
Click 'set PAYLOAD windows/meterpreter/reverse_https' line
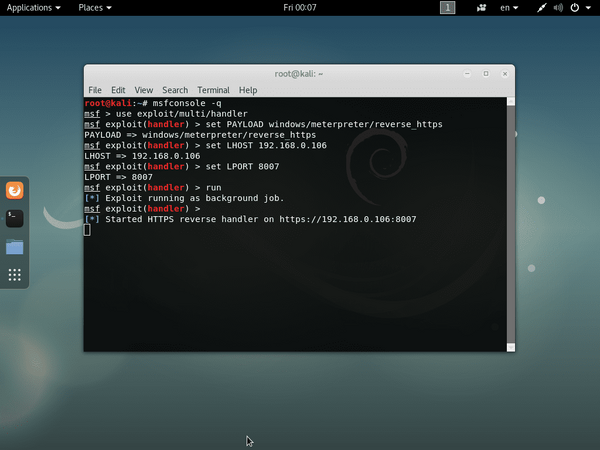(x=324, y=124)
